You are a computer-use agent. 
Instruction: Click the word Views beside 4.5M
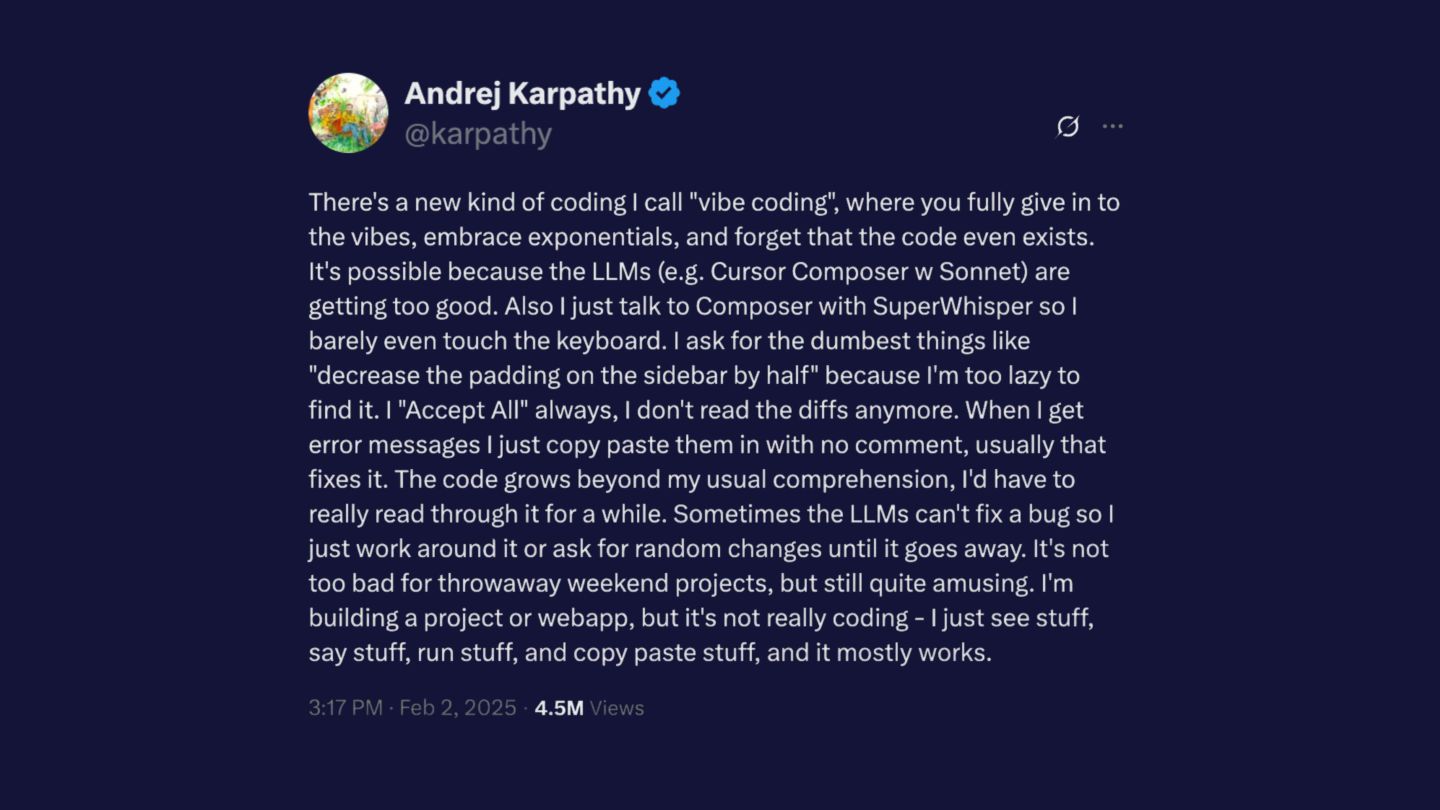[617, 708]
